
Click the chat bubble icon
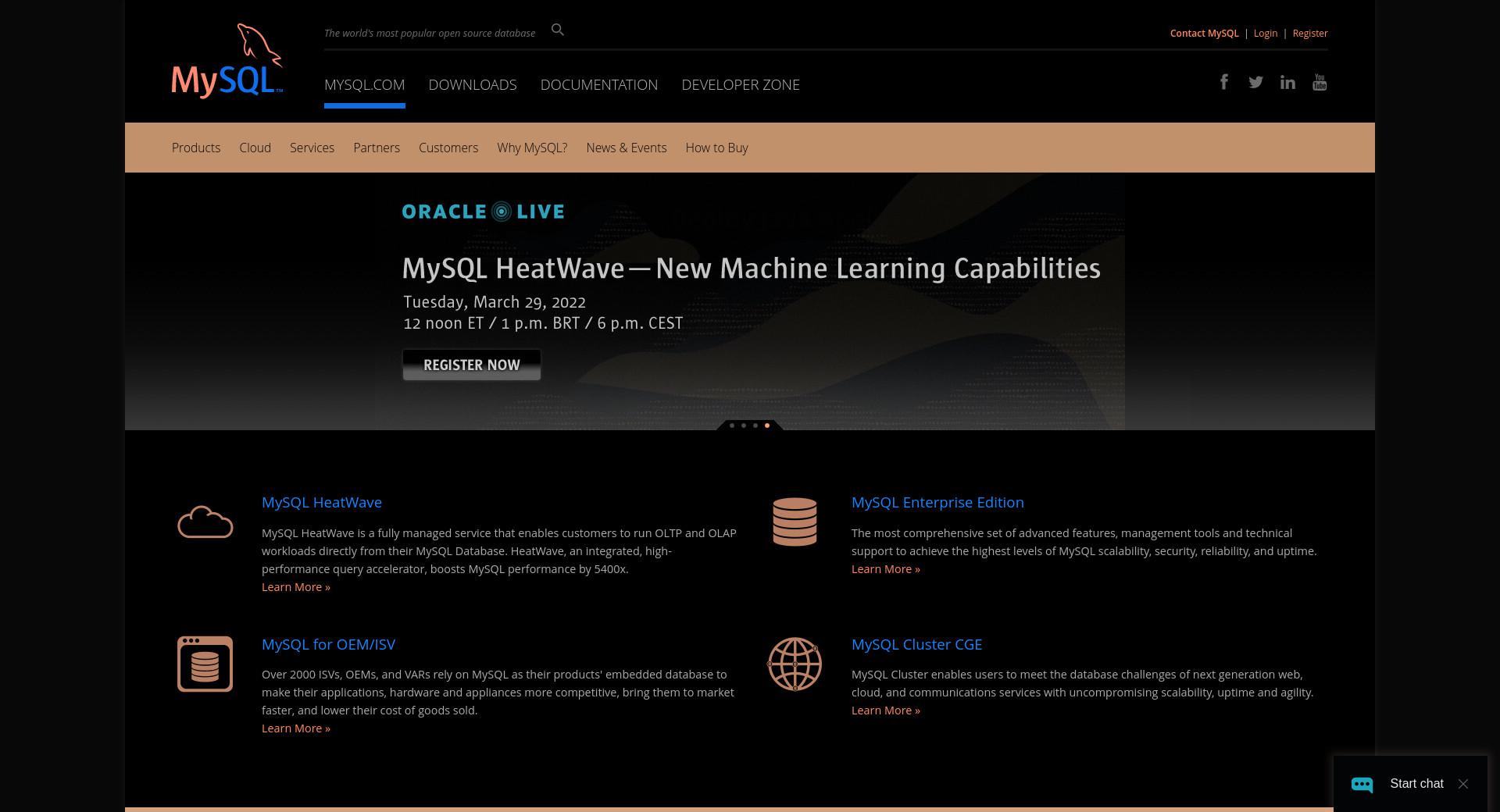(1362, 784)
